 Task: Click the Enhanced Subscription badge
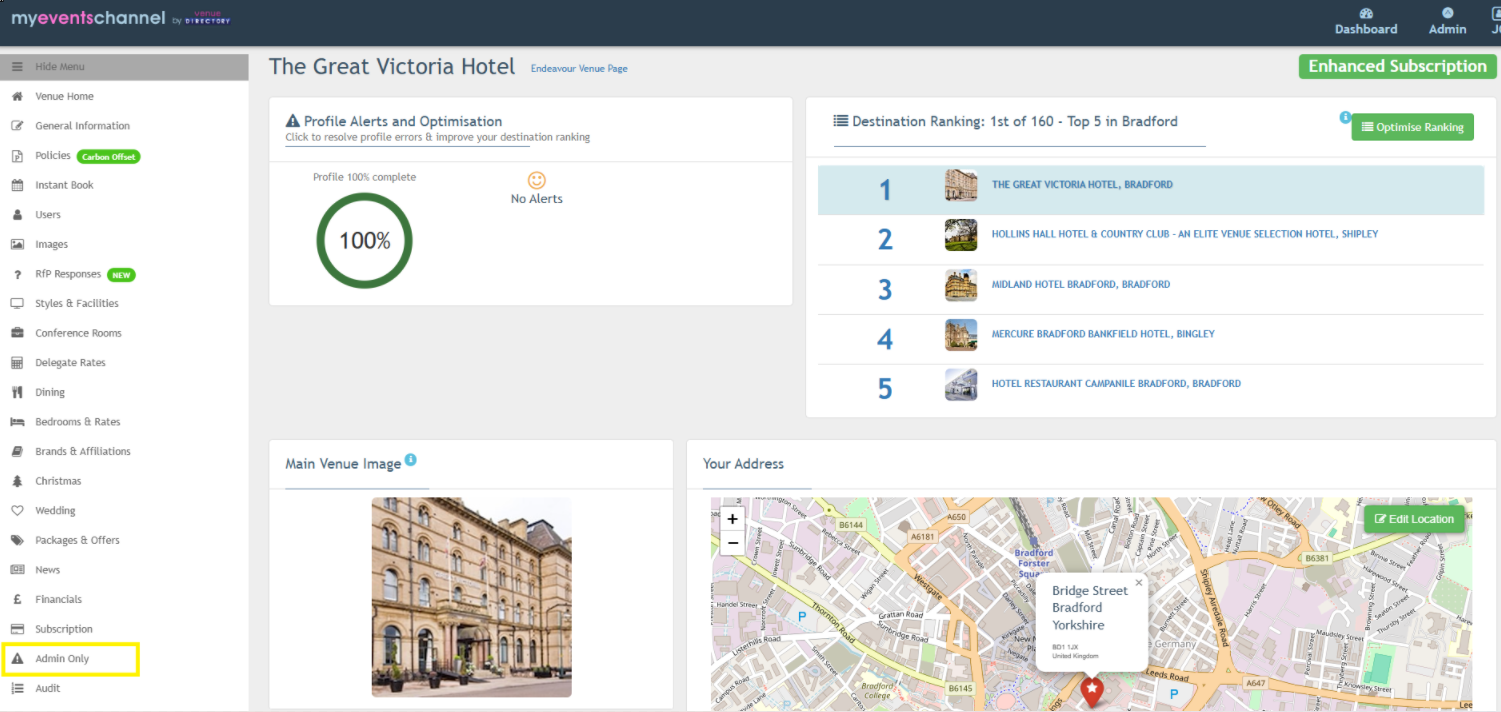(1397, 66)
